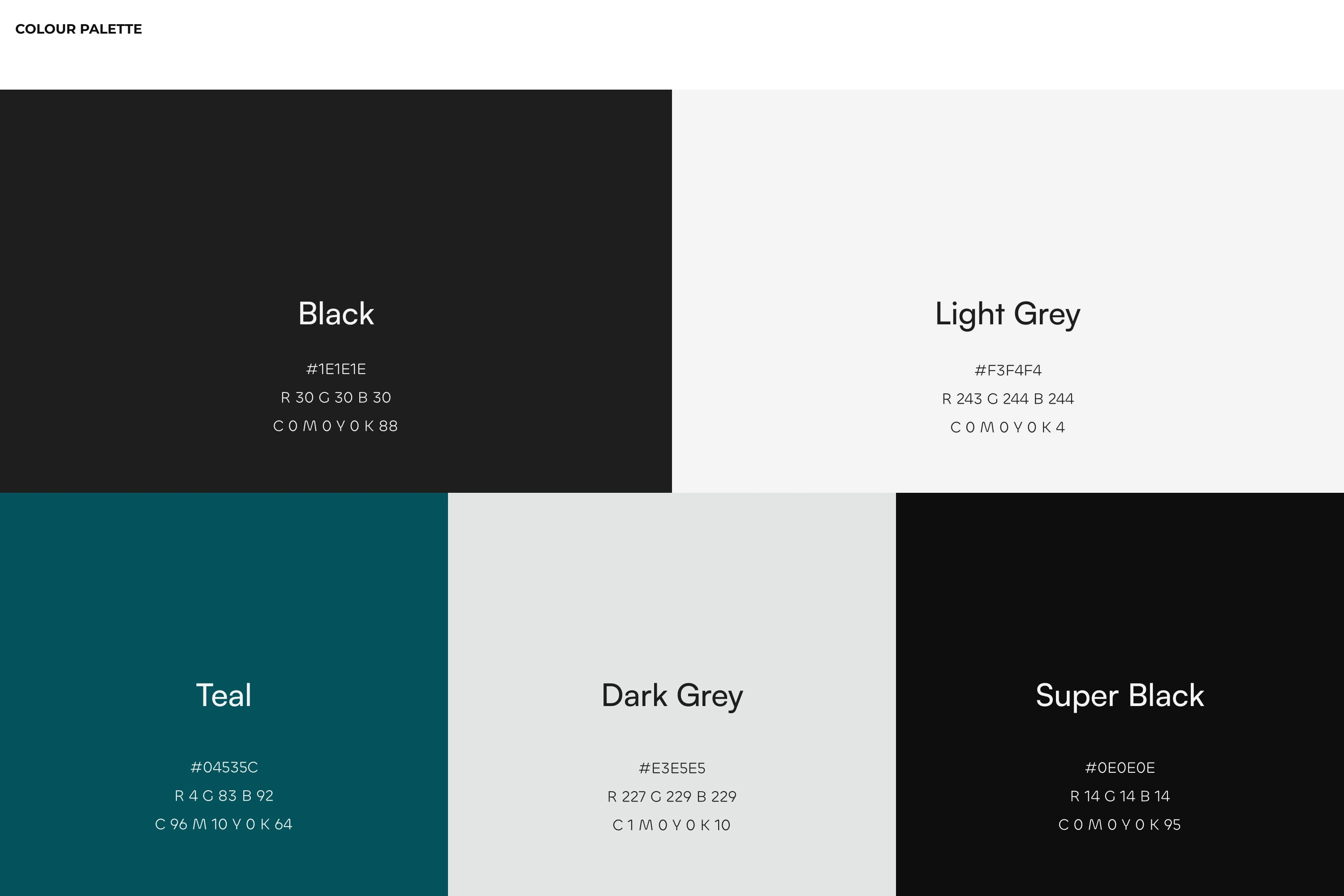Click the text R 243 G 244 B 244
Viewport: 1344px width, 896px height.
point(1008,399)
